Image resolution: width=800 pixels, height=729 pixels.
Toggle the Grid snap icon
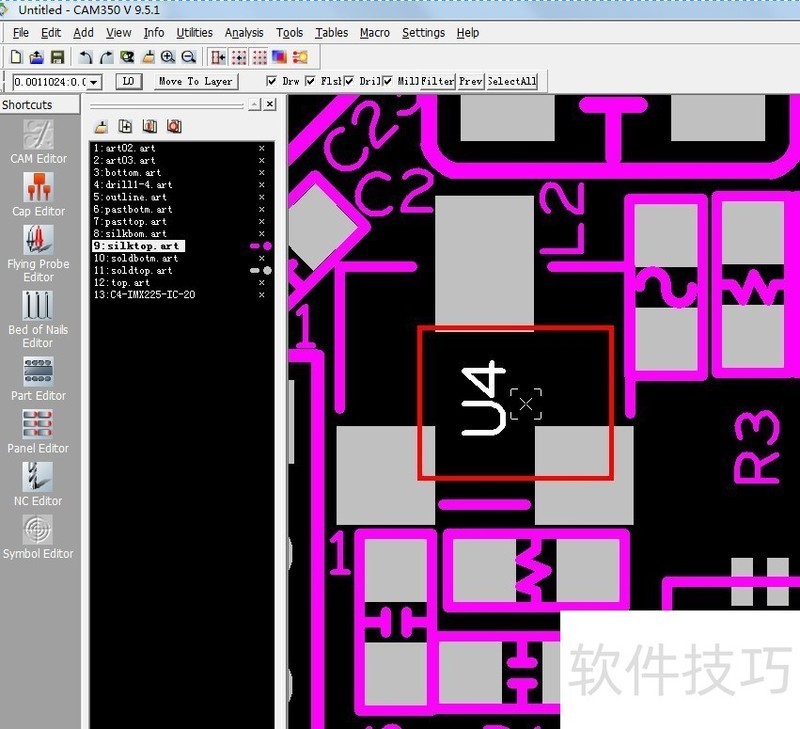click(239, 57)
